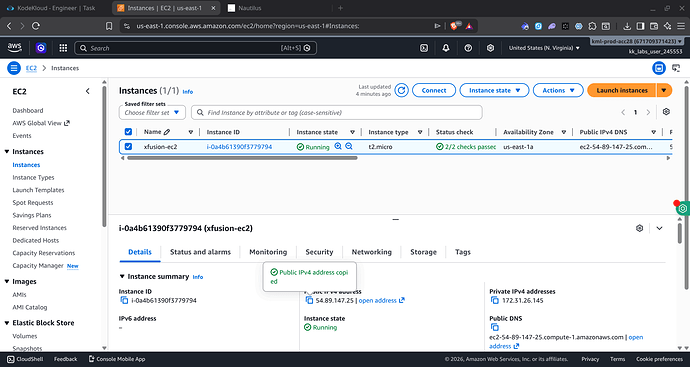Image resolution: width=690 pixels, height=367 pixels.
Task: Open the account menu kml-prod-acc28
Action: click(636, 41)
